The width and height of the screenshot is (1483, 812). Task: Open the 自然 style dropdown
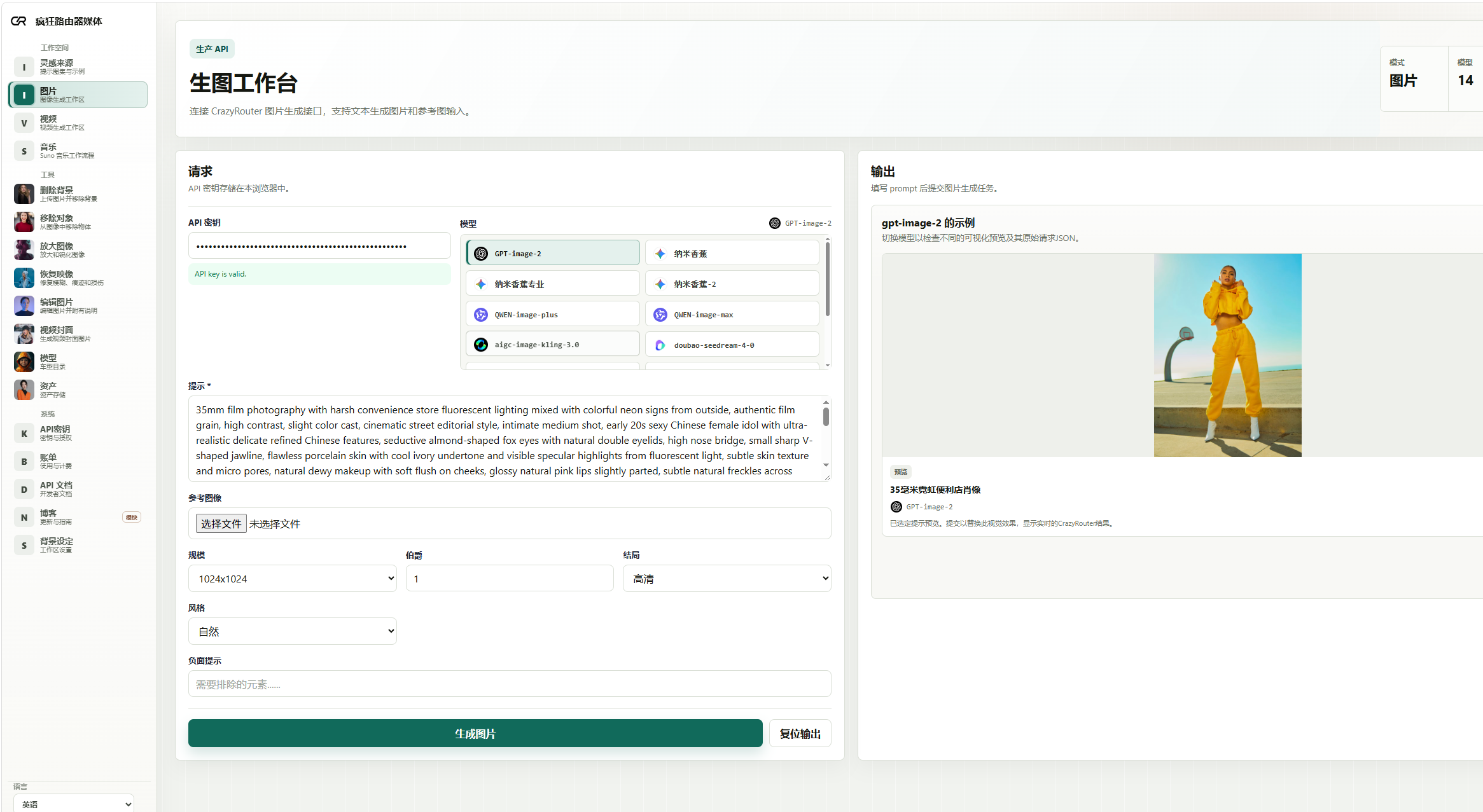tap(293, 631)
